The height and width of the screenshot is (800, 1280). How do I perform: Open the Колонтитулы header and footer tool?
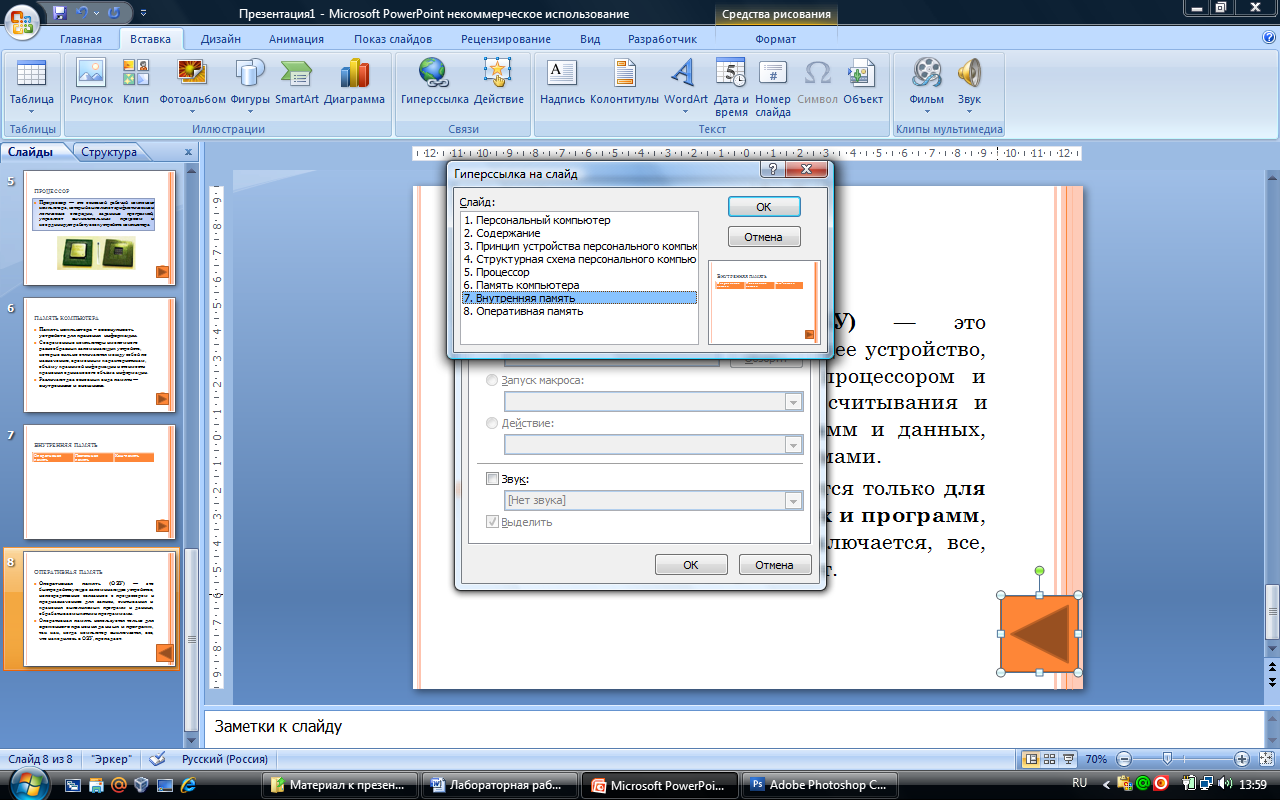[624, 82]
